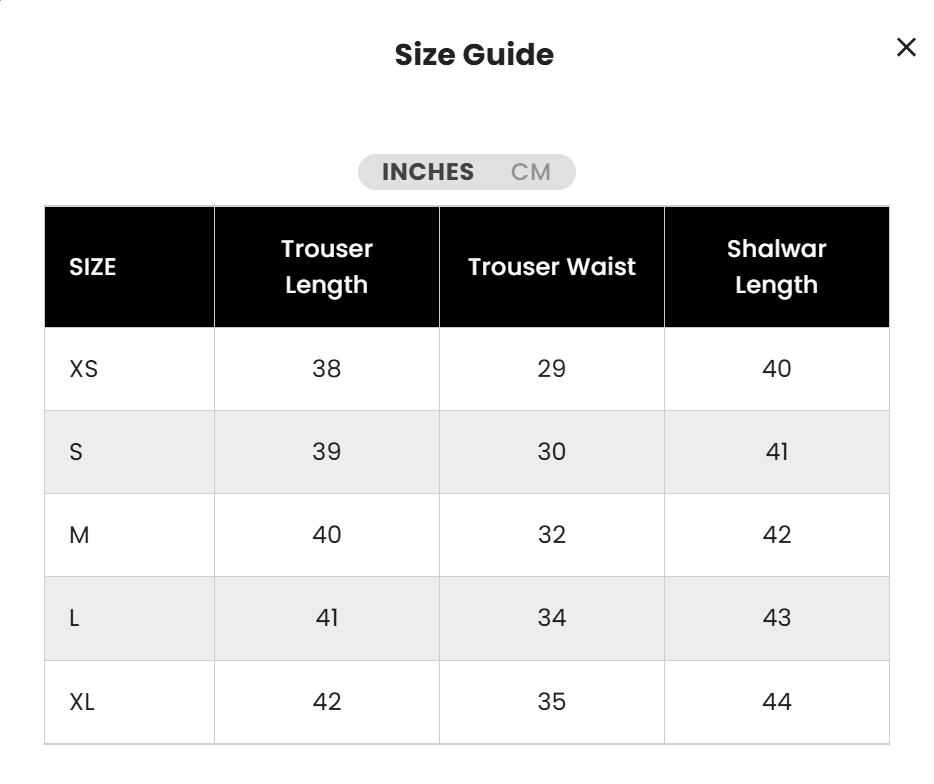The height and width of the screenshot is (784, 934).
Task: Select INCHES unit option
Action: (x=428, y=172)
